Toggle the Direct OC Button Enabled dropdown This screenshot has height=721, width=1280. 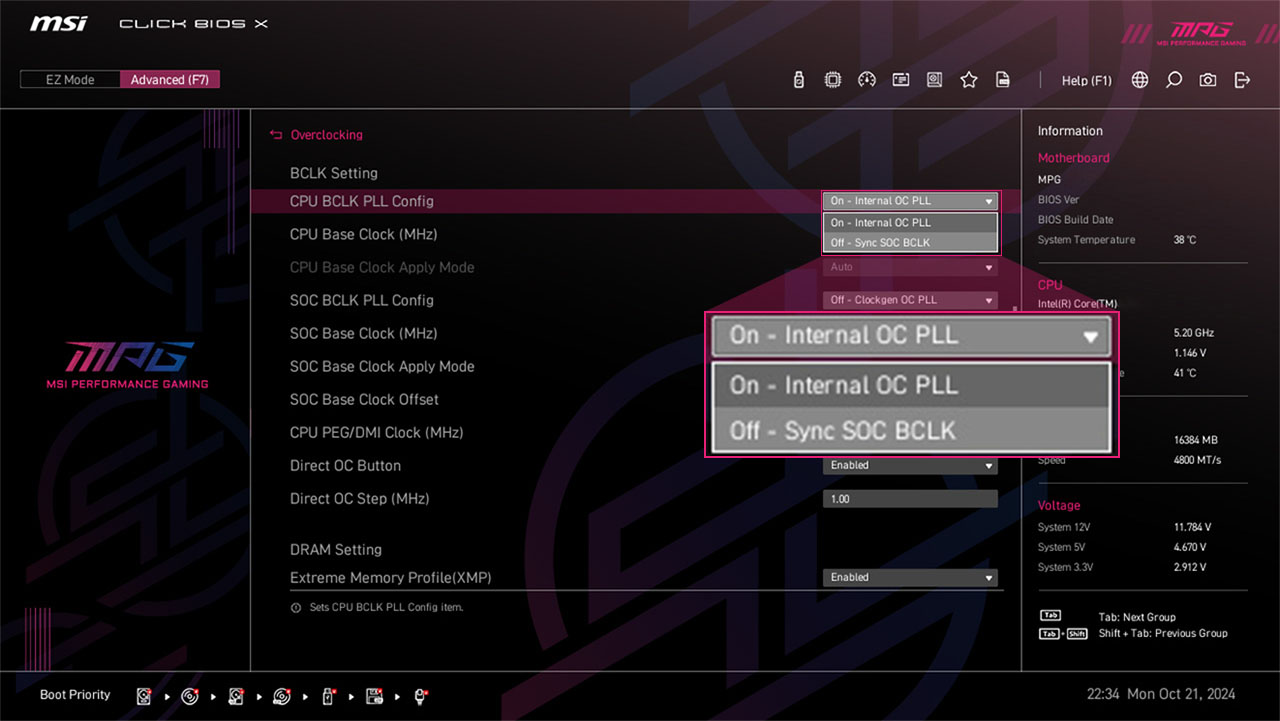(x=909, y=466)
